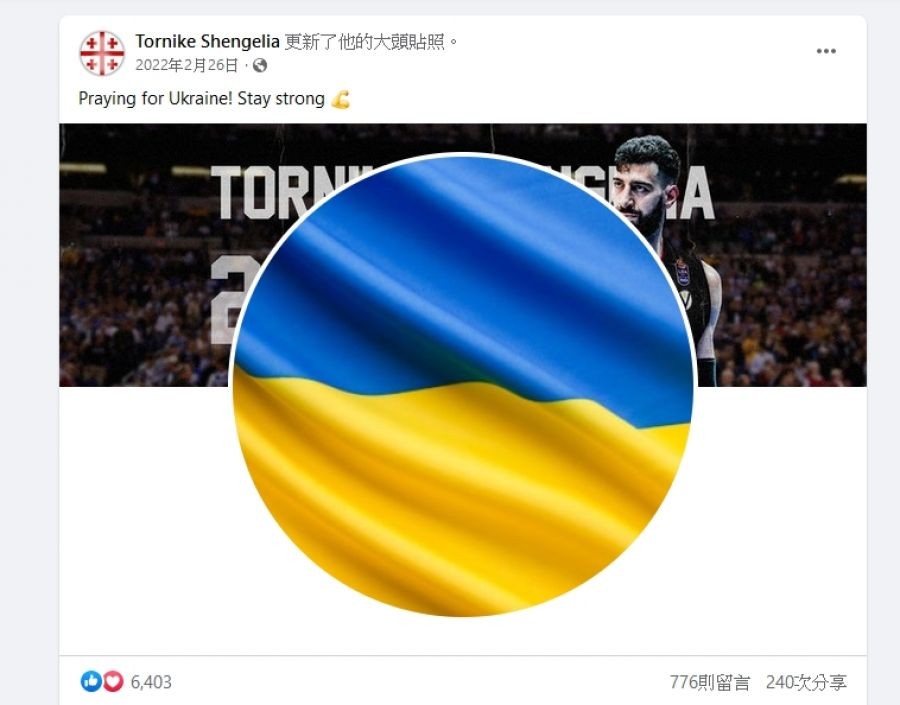Open Tornike Shengelia's Georgian flag avatar

coord(102,53)
